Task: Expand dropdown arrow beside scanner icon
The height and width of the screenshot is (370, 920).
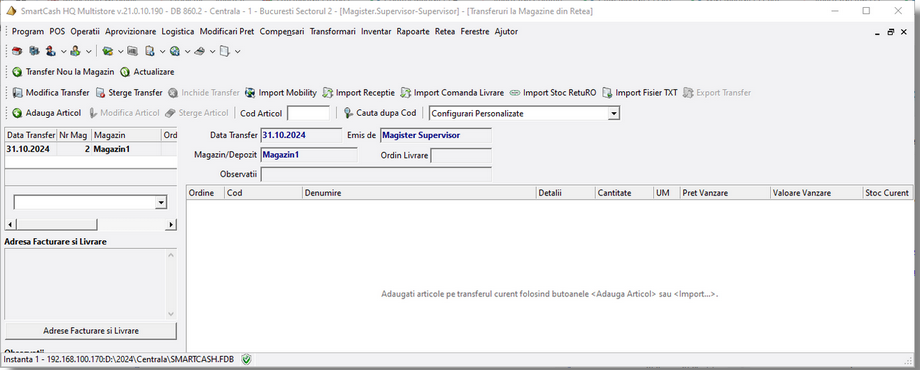Action: (x=212, y=52)
